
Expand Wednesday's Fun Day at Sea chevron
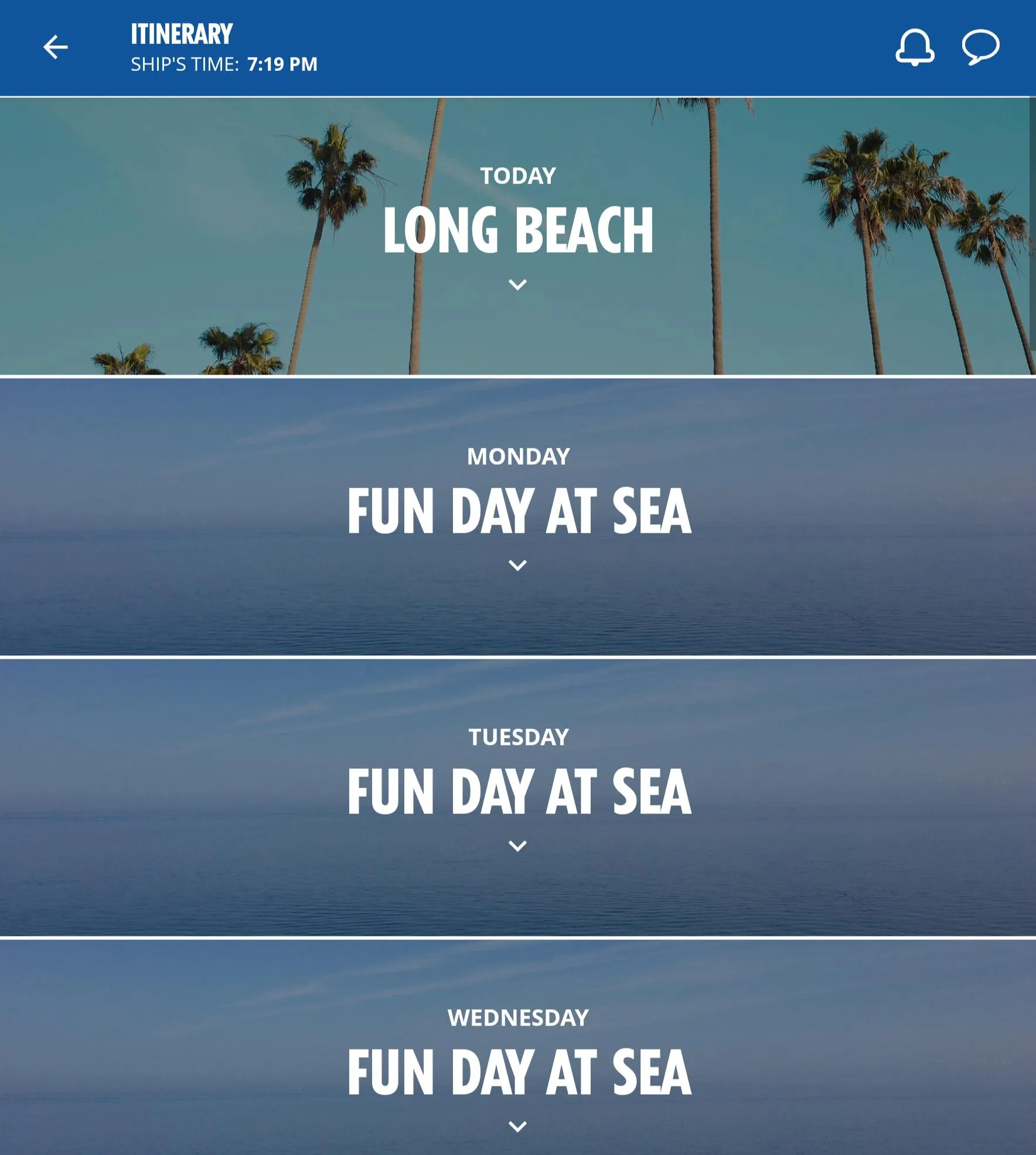[x=517, y=1126]
